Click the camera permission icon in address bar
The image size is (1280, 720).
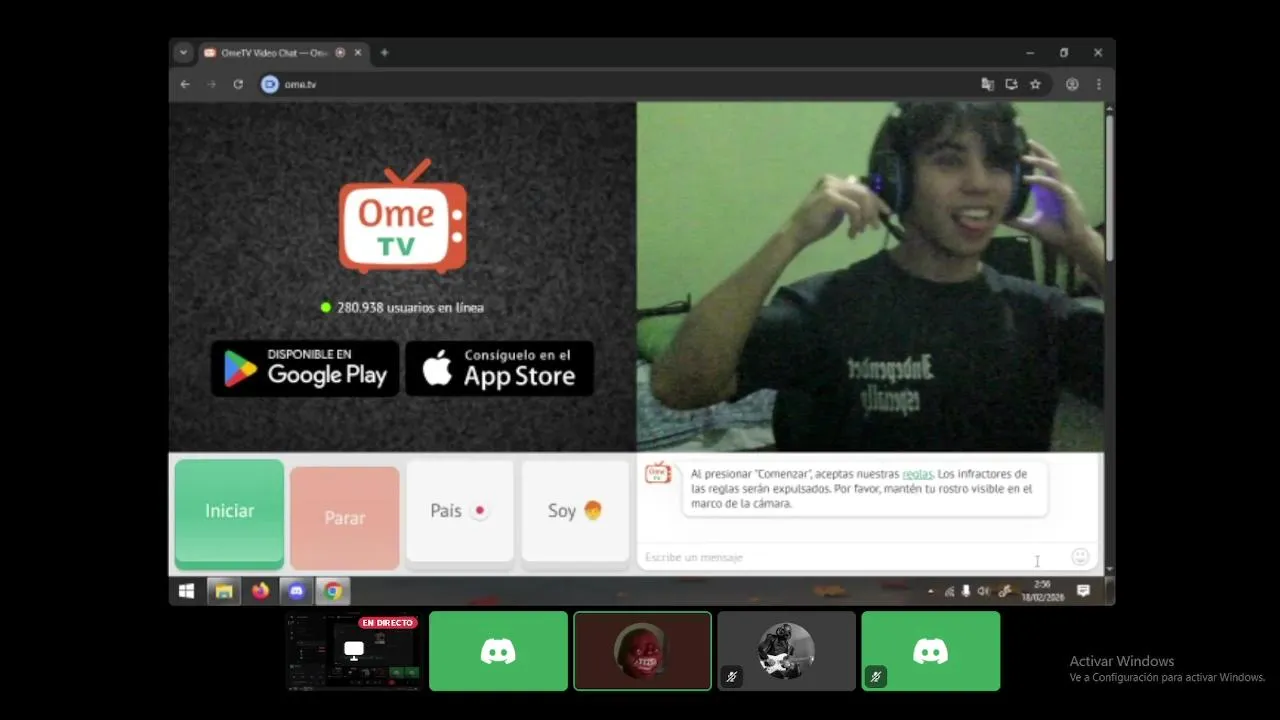tap(1011, 85)
